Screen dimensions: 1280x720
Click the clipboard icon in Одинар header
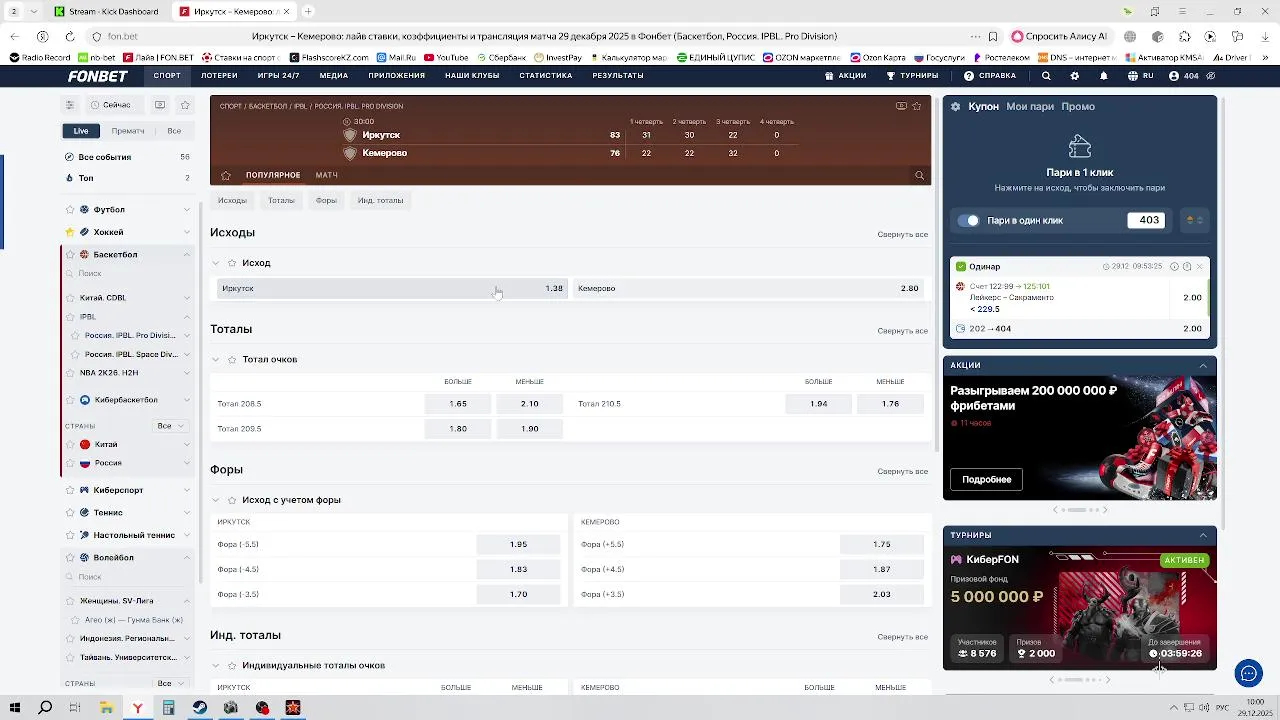1187,267
